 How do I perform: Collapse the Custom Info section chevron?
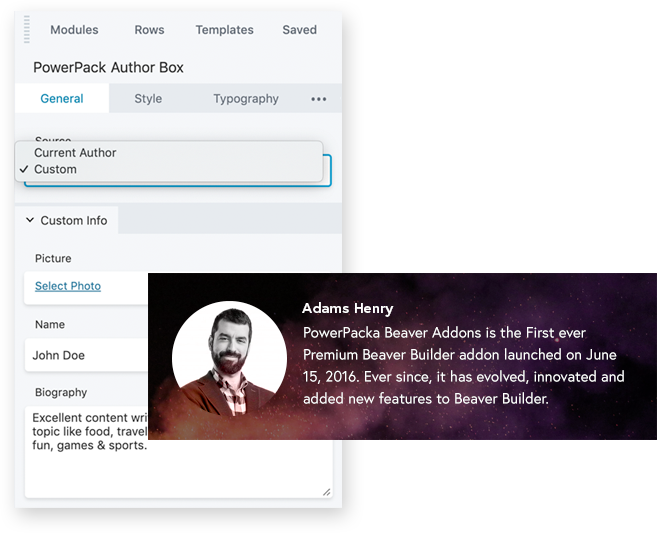click(x=30, y=220)
